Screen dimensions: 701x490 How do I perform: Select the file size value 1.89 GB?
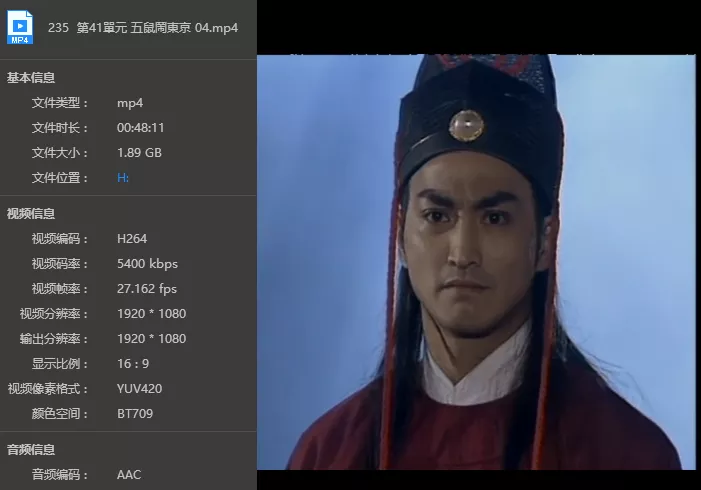139,153
